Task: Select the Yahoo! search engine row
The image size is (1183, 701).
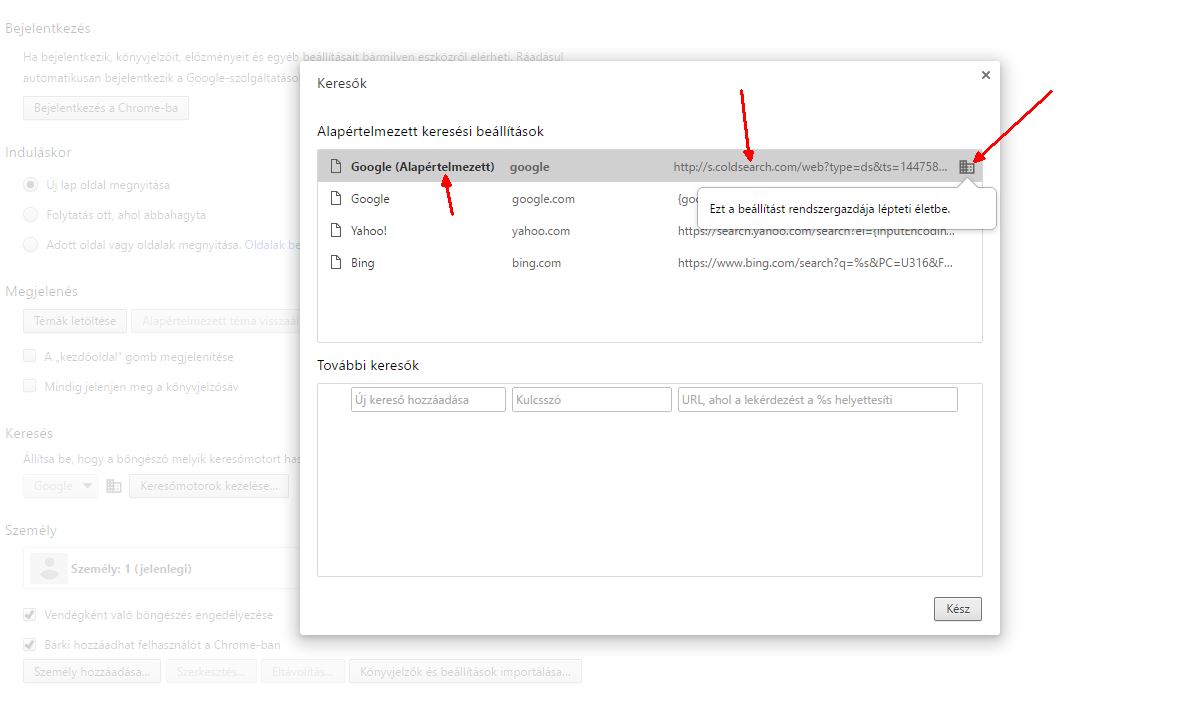Action: point(650,230)
